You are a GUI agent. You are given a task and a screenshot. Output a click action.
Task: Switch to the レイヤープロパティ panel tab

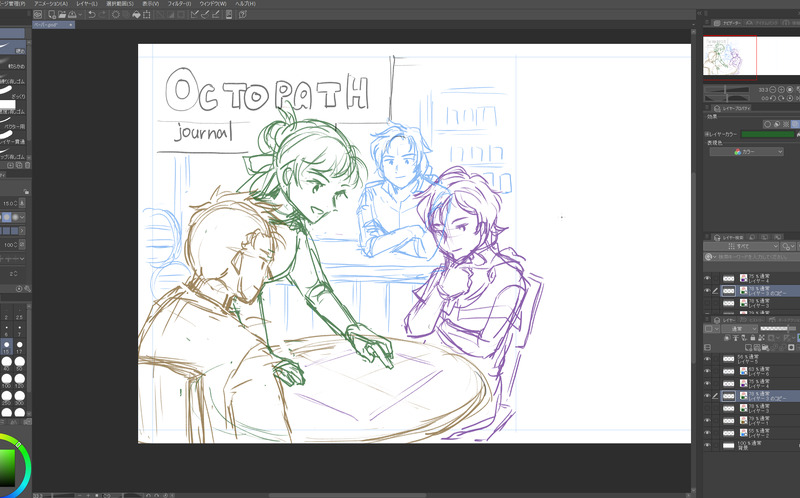click(732, 109)
